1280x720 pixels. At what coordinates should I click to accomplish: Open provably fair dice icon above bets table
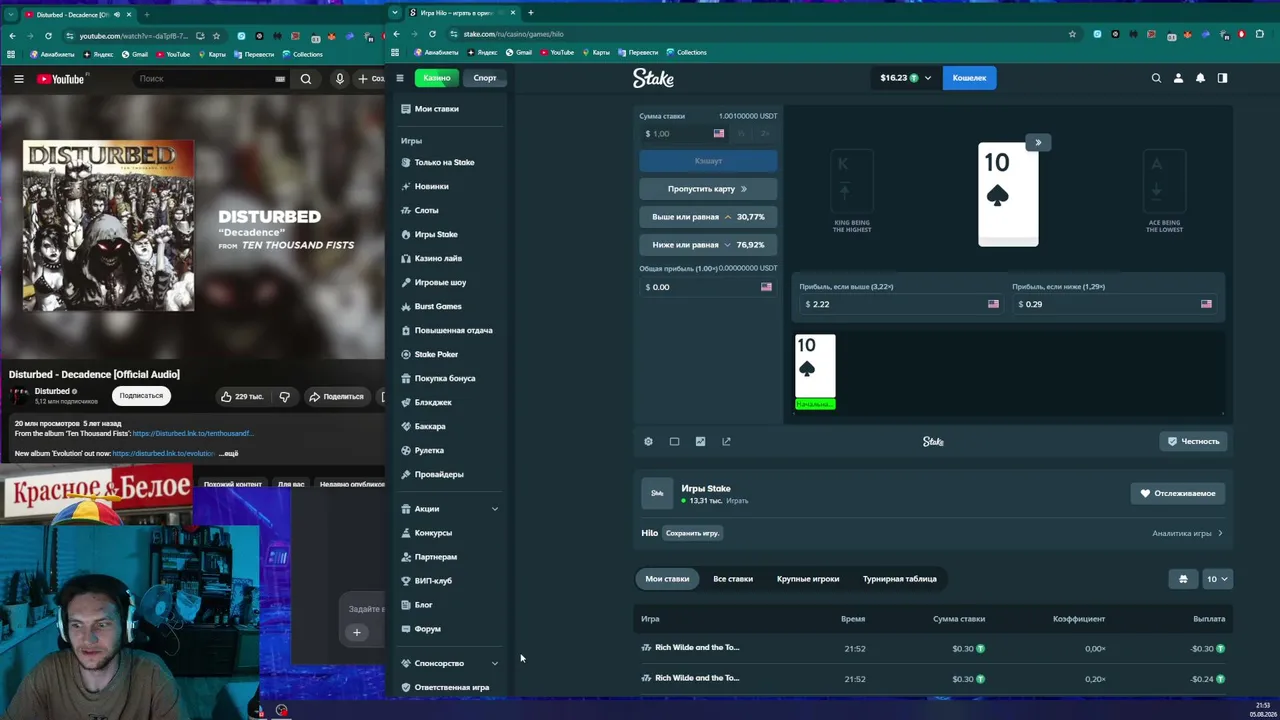pyautogui.click(x=1183, y=579)
